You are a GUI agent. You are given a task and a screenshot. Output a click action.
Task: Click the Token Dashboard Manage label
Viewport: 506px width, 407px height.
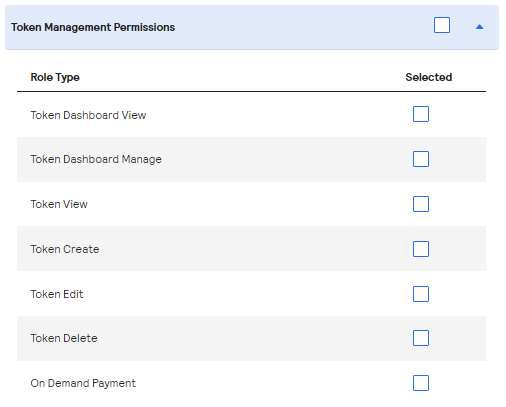coord(96,159)
